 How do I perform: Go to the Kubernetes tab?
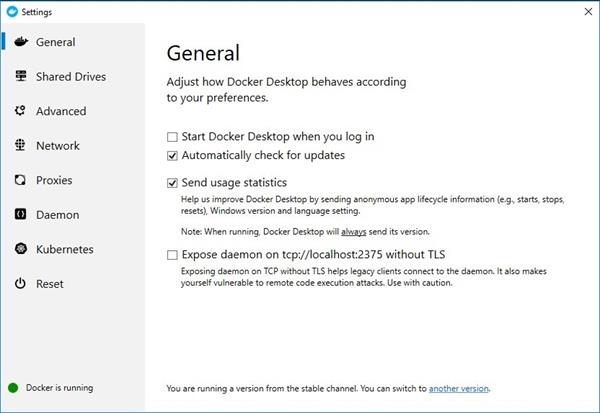(64, 249)
